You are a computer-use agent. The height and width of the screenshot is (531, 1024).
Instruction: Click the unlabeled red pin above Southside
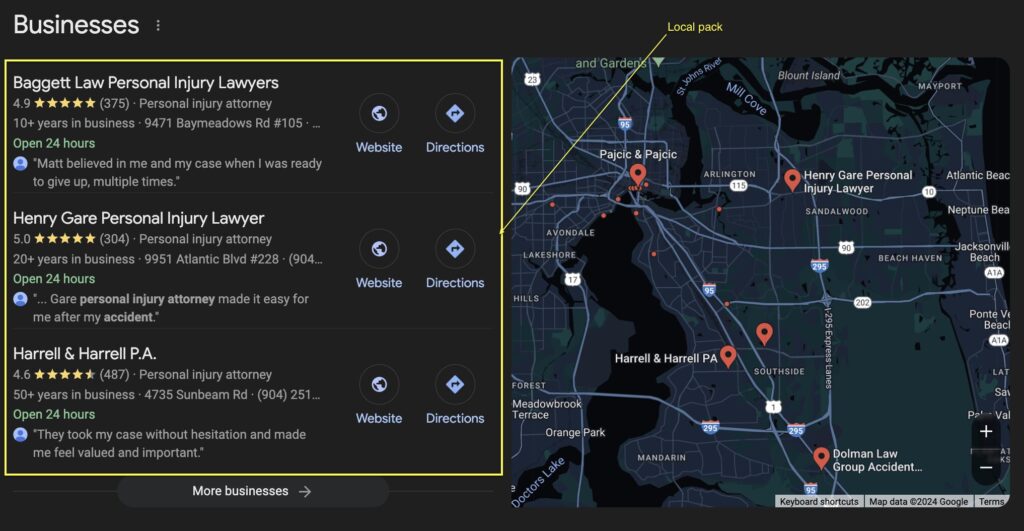tap(764, 333)
